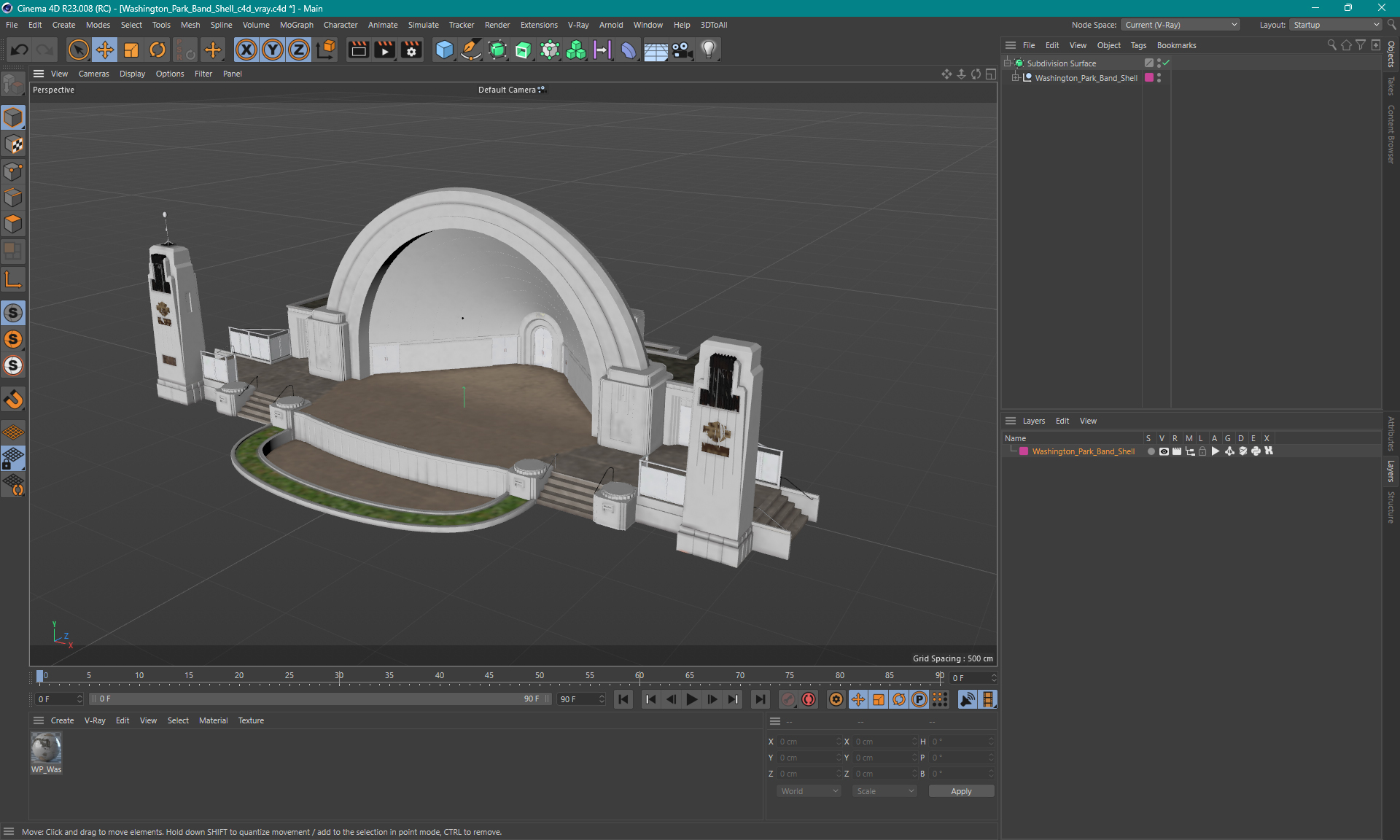
Task: Enable Record Active Objects button
Action: [x=788, y=699]
